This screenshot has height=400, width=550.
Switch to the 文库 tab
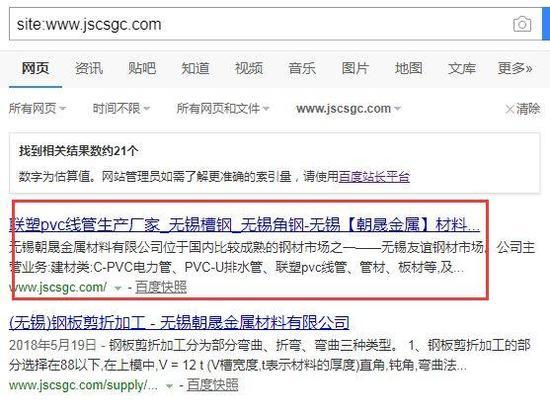click(x=462, y=68)
